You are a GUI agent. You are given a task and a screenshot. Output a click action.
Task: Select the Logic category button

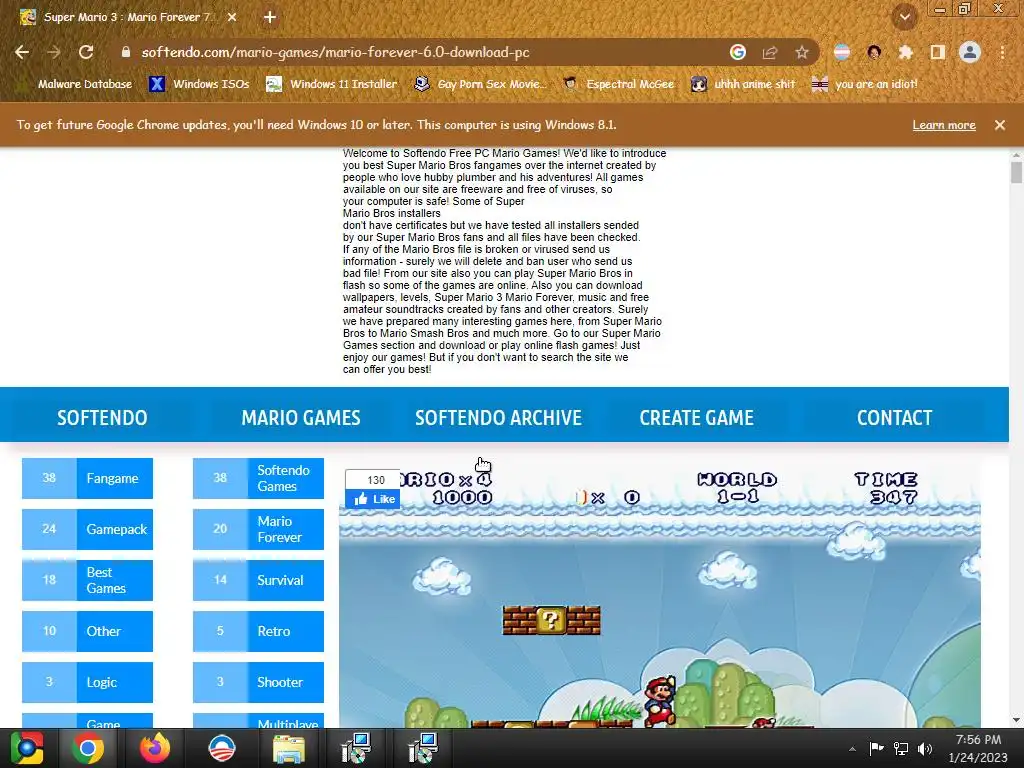point(88,682)
